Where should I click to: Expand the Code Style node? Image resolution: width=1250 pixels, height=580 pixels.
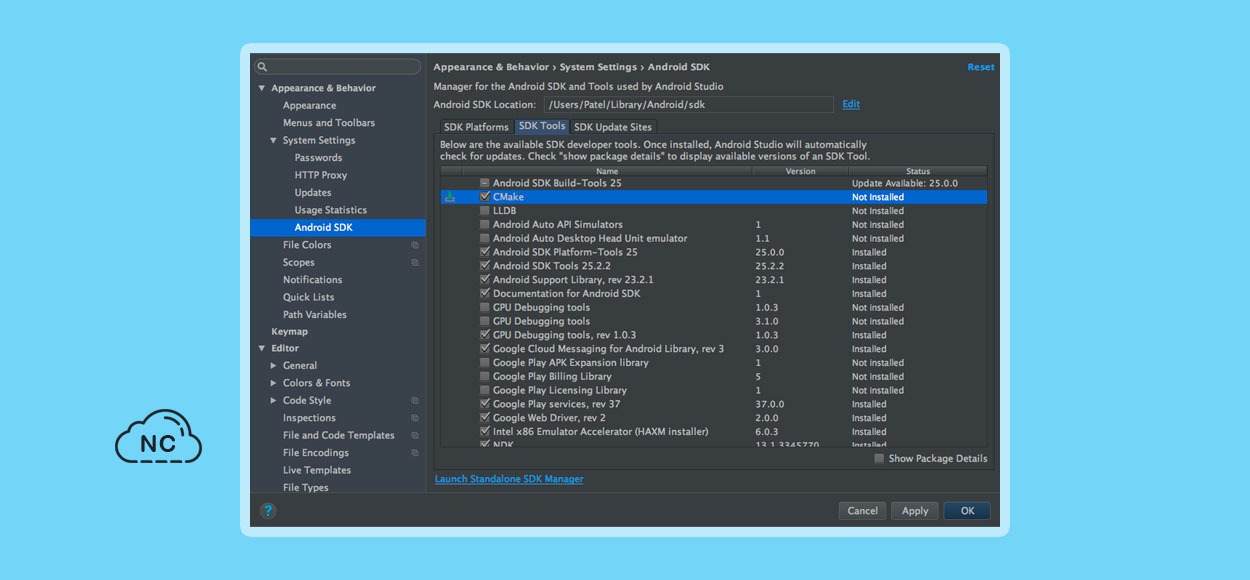point(274,401)
